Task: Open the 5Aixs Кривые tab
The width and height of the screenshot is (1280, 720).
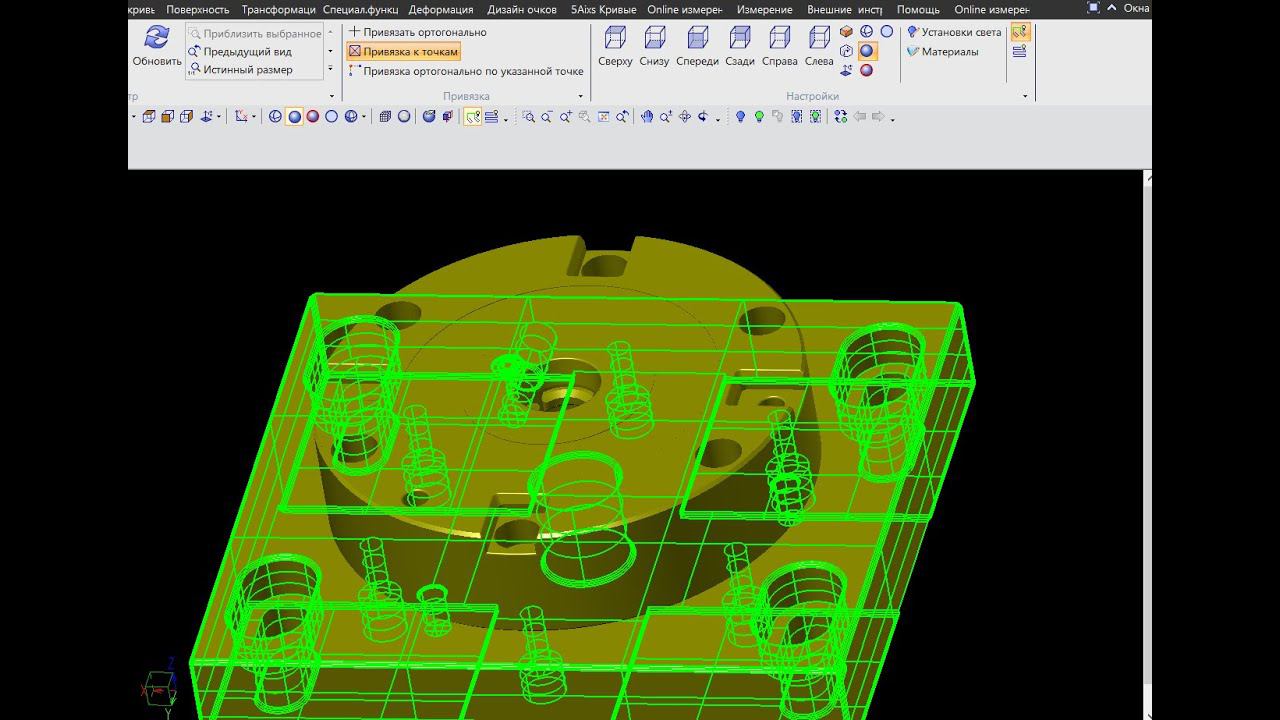Action: point(604,9)
